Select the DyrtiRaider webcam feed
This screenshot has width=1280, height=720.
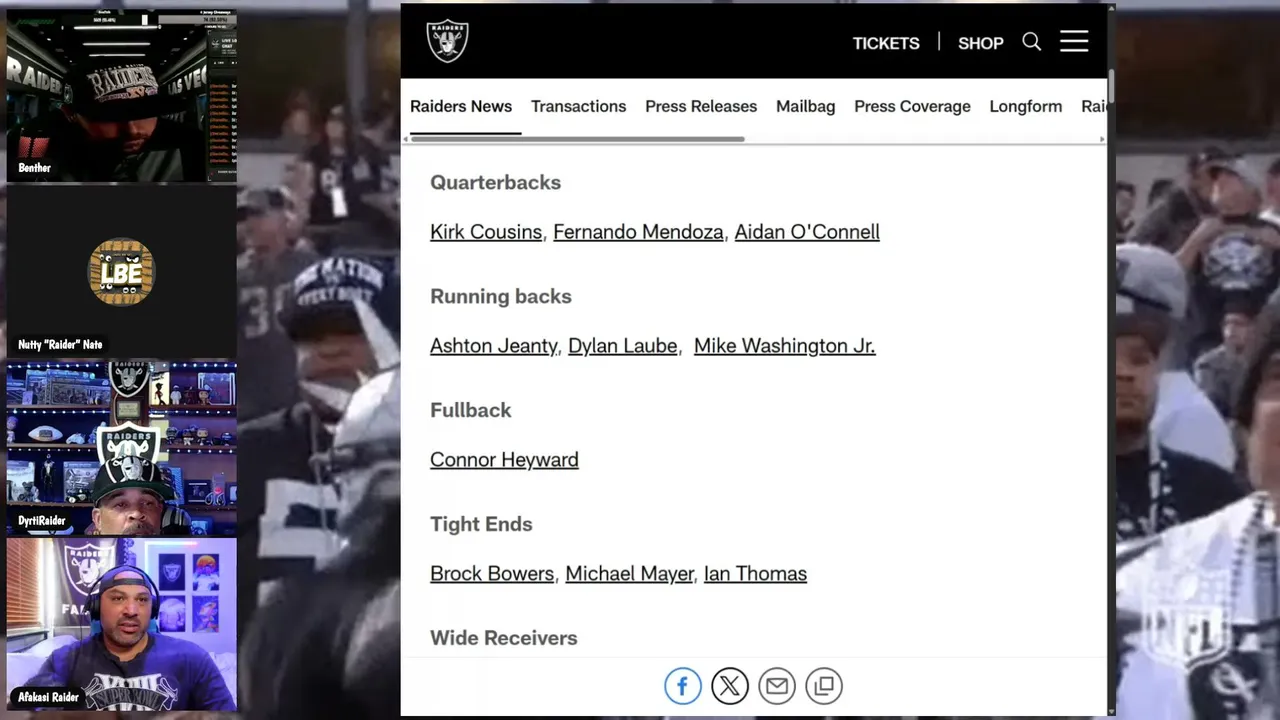coord(122,448)
